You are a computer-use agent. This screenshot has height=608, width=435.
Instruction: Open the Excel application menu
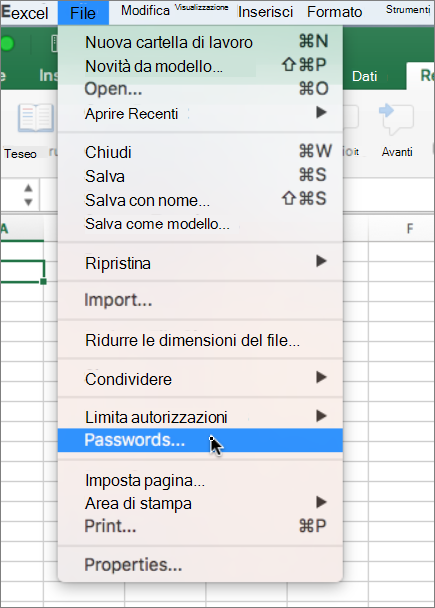point(25,13)
